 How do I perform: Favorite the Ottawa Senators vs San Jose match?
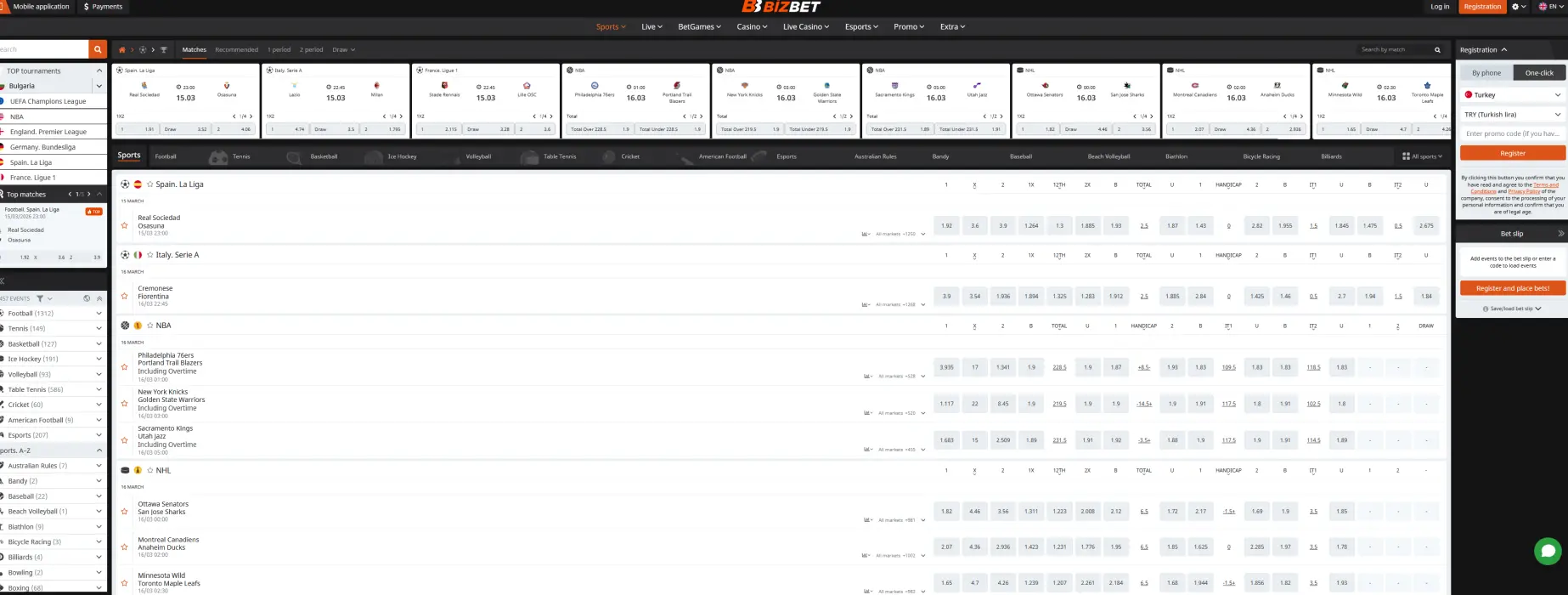coord(125,512)
